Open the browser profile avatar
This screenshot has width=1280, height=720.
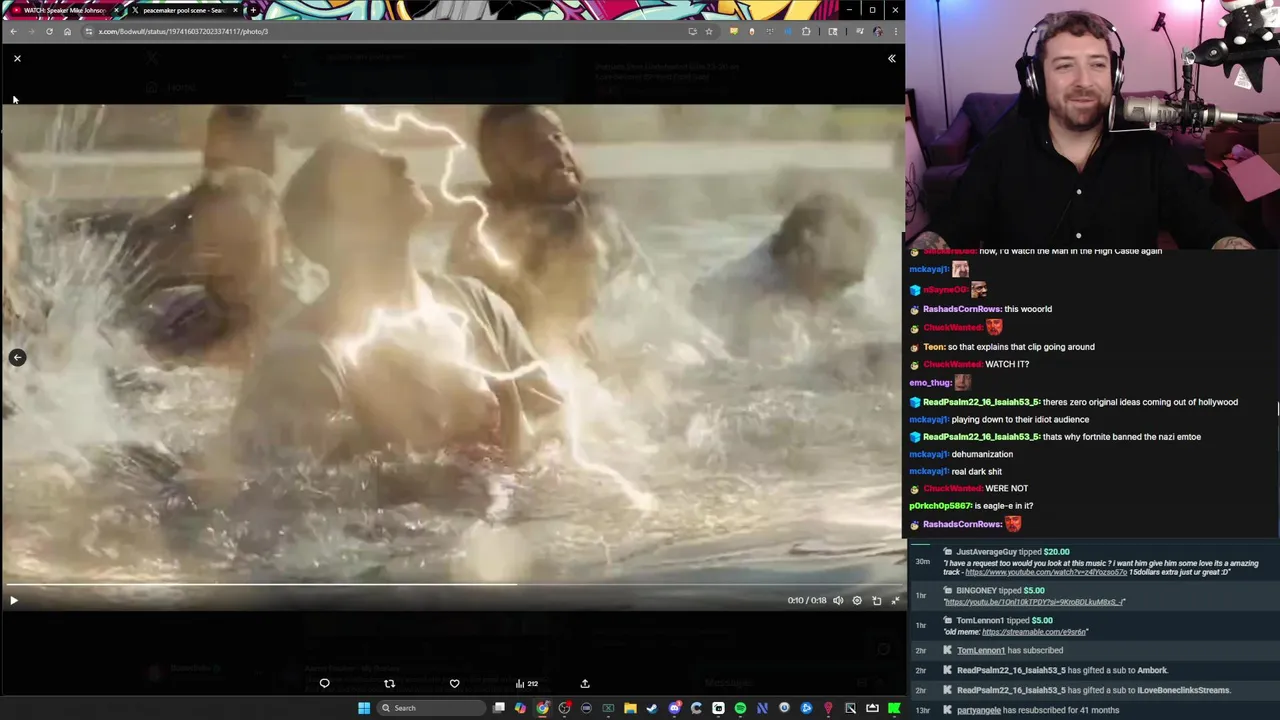point(878,31)
